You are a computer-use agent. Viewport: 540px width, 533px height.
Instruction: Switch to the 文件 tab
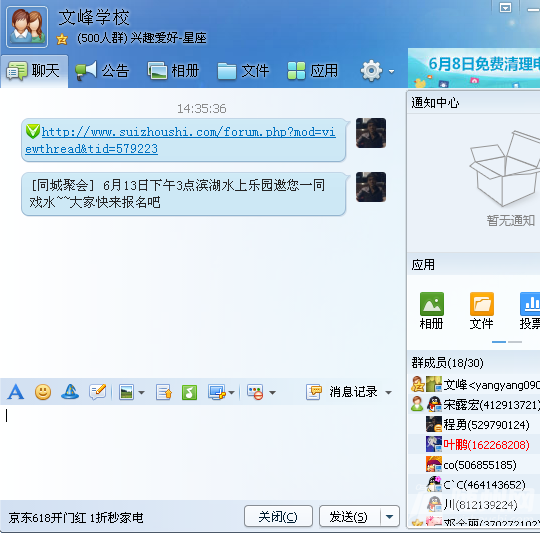(243, 71)
